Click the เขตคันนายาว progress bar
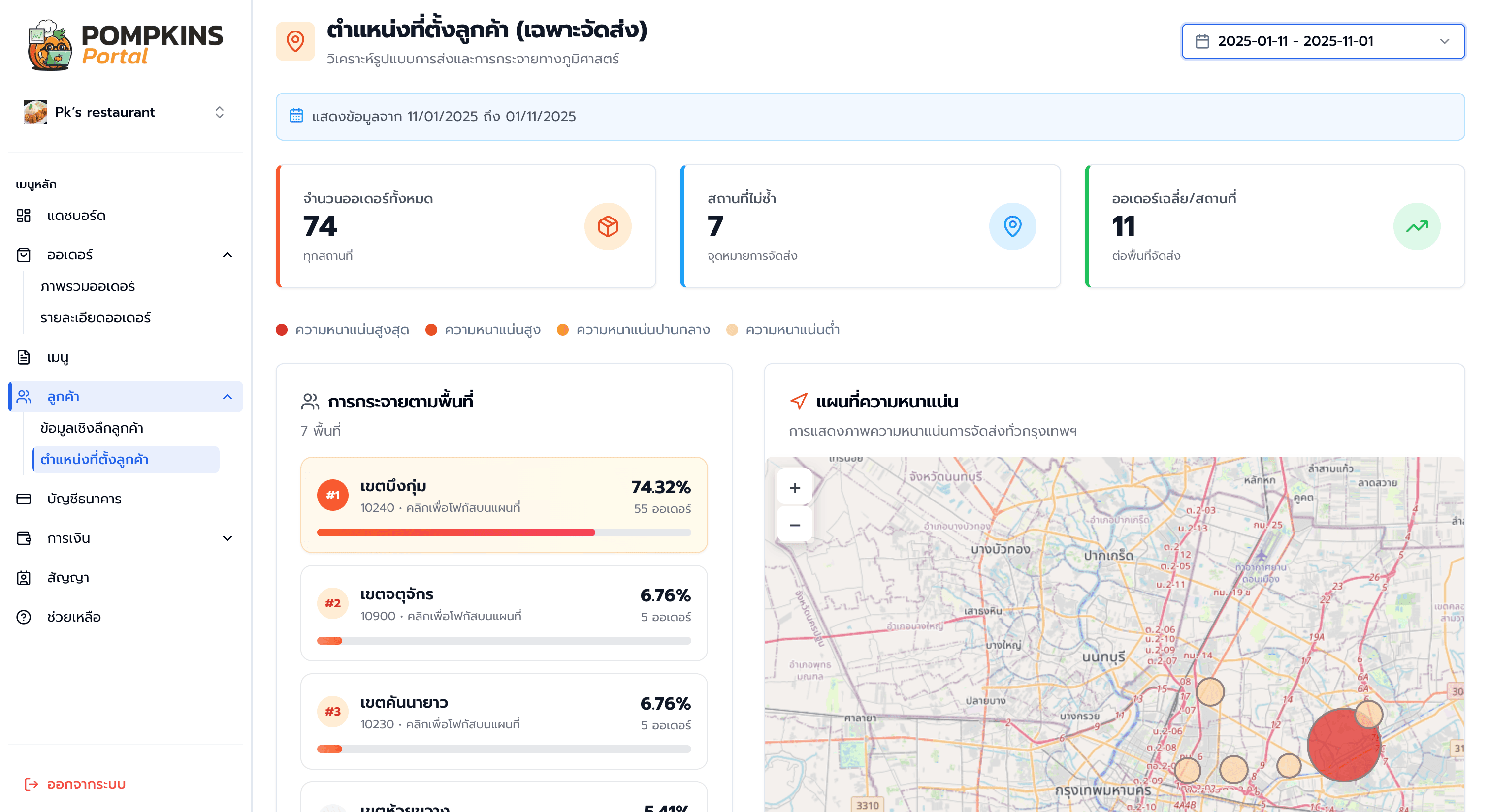This screenshot has height=812, width=1489. click(504, 749)
